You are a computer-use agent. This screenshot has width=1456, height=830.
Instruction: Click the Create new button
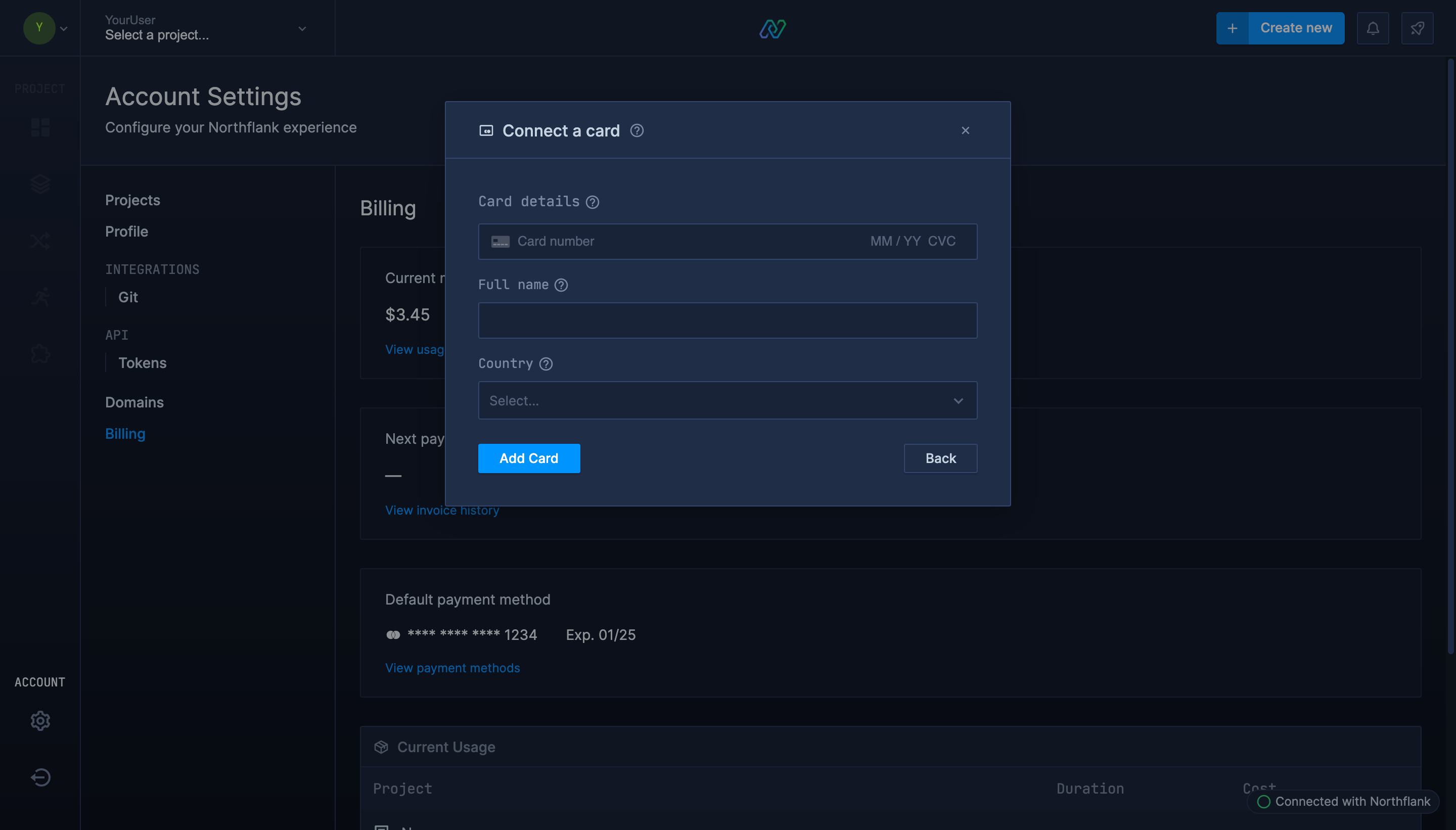pos(1296,28)
